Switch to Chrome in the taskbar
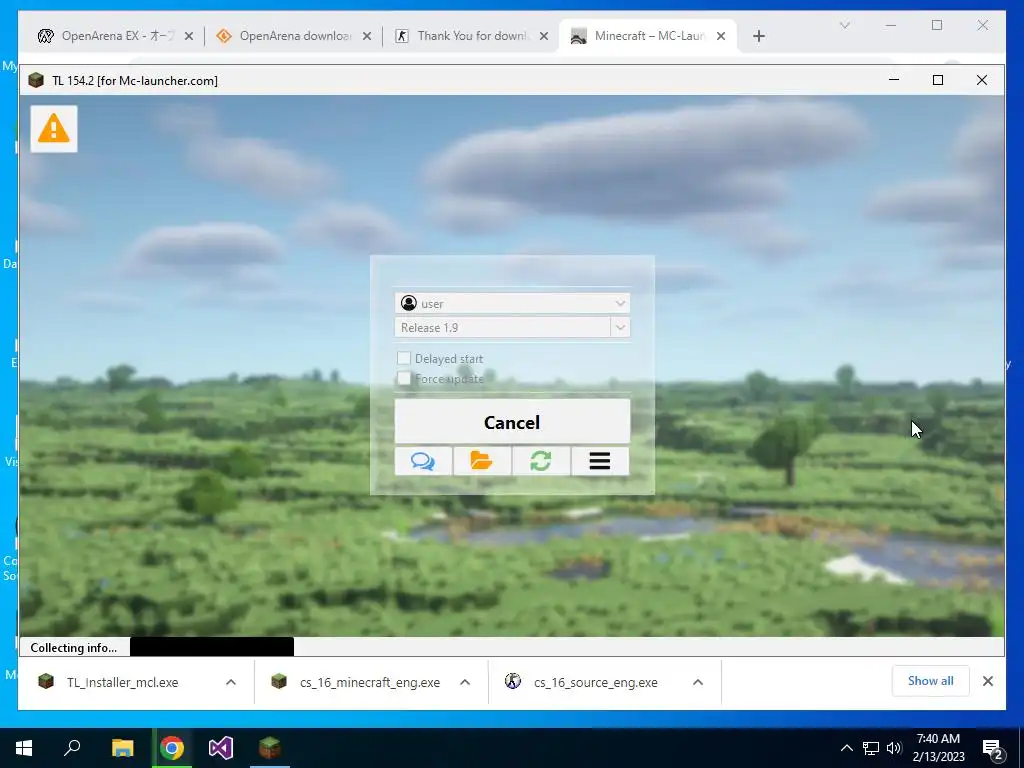This screenshot has width=1024, height=768. click(172, 748)
